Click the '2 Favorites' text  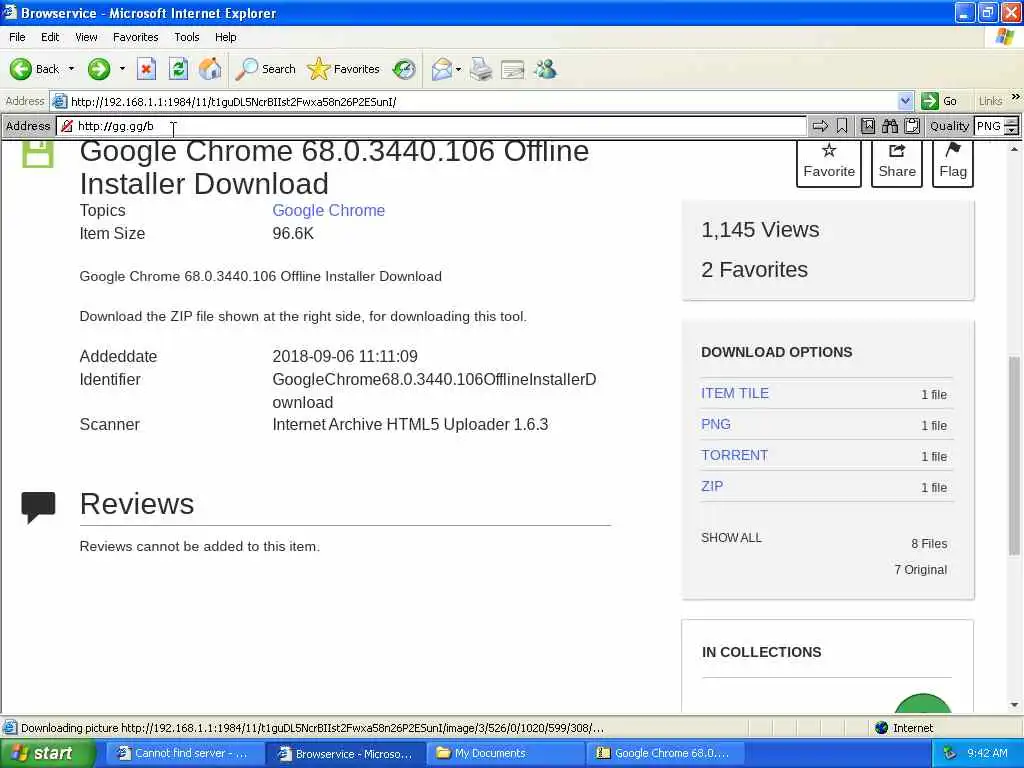754,269
